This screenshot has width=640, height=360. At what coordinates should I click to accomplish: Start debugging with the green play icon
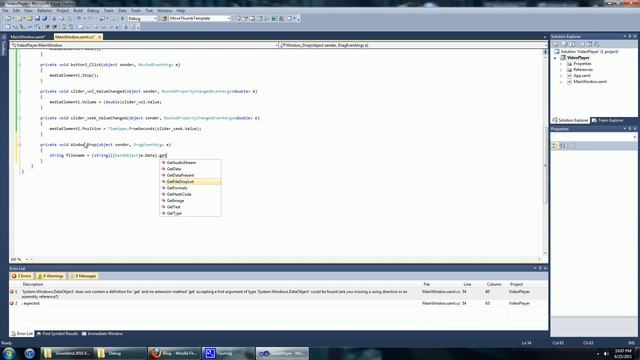coord(122,18)
